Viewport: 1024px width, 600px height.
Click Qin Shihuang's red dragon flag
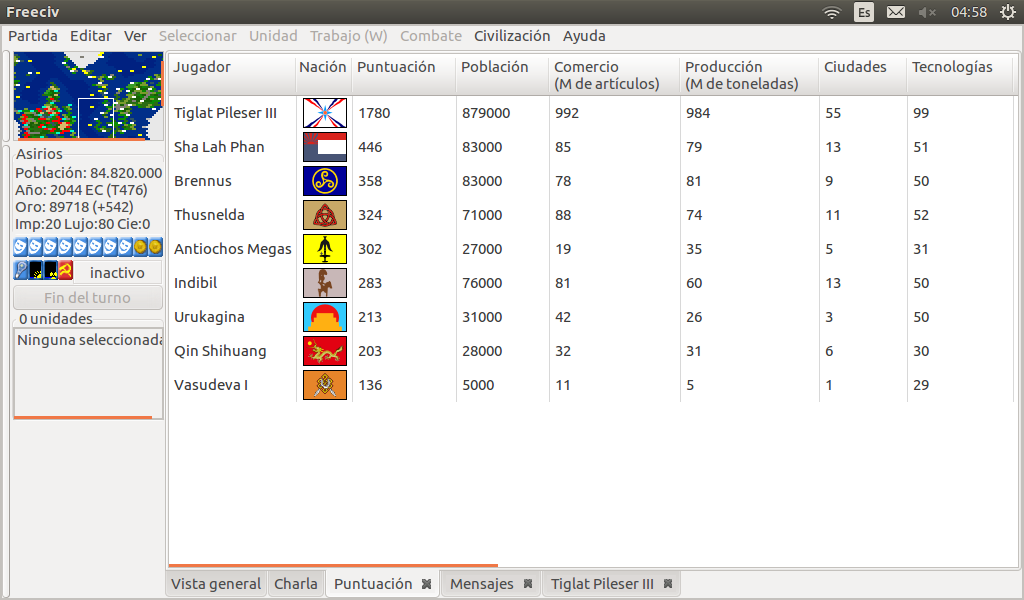tap(325, 351)
